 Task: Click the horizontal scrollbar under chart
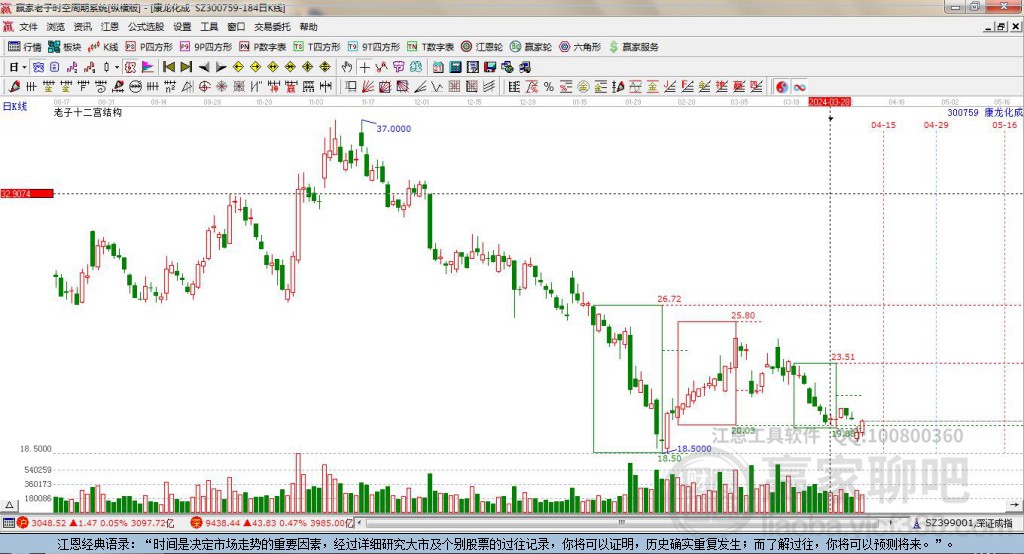(624, 523)
